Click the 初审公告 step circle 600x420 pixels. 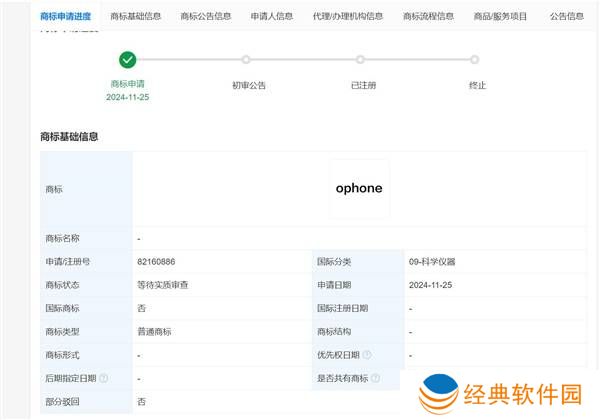pos(246,60)
